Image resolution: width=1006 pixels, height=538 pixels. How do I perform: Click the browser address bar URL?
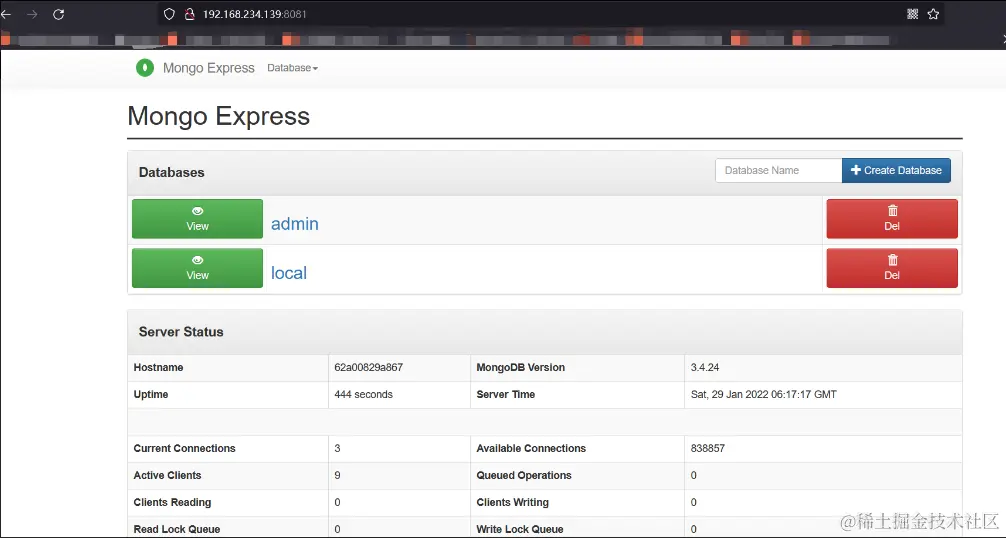(255, 14)
